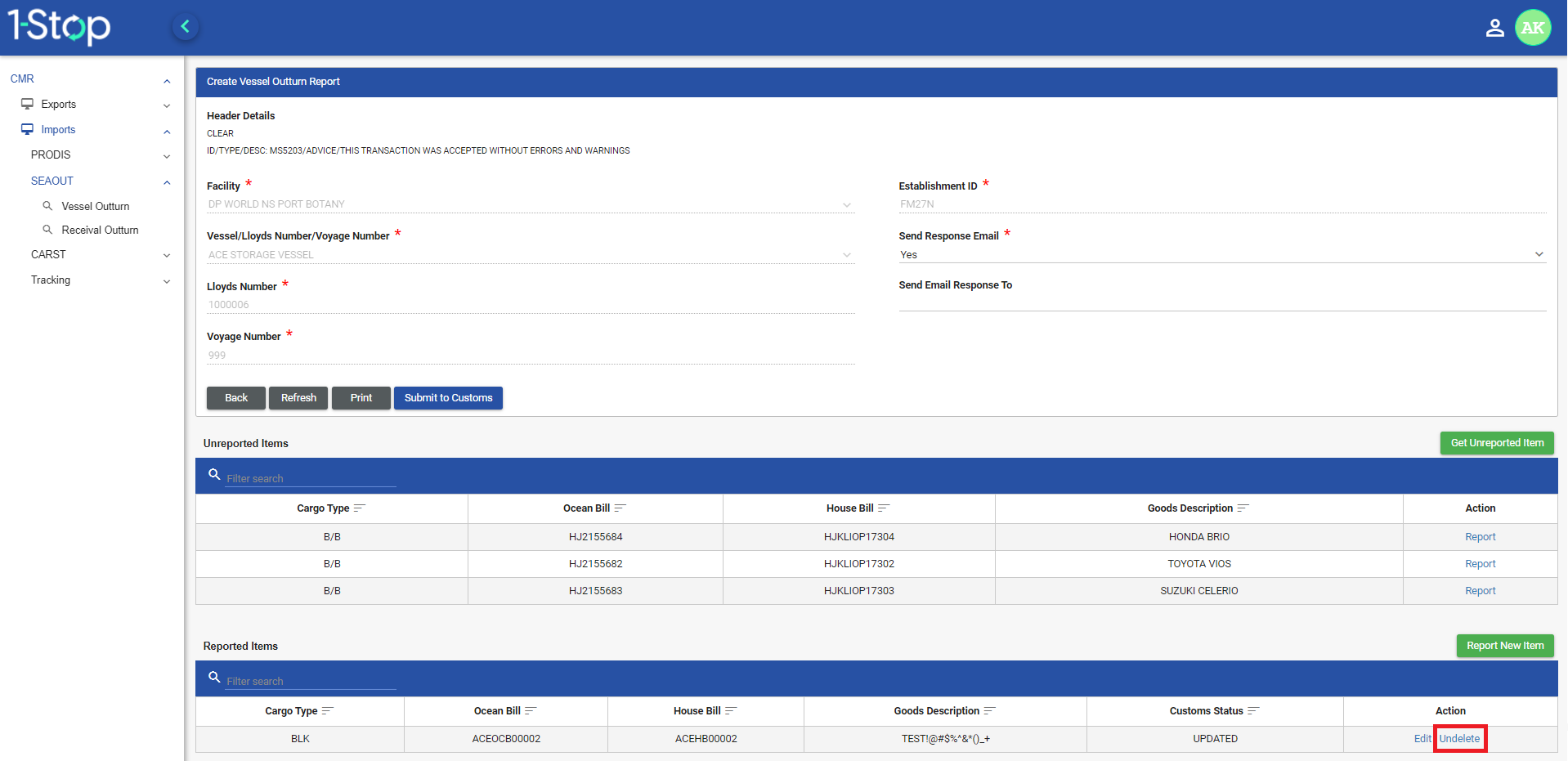Sort Unreported Items by Goods Description
The image size is (1568, 761).
click(x=1243, y=508)
